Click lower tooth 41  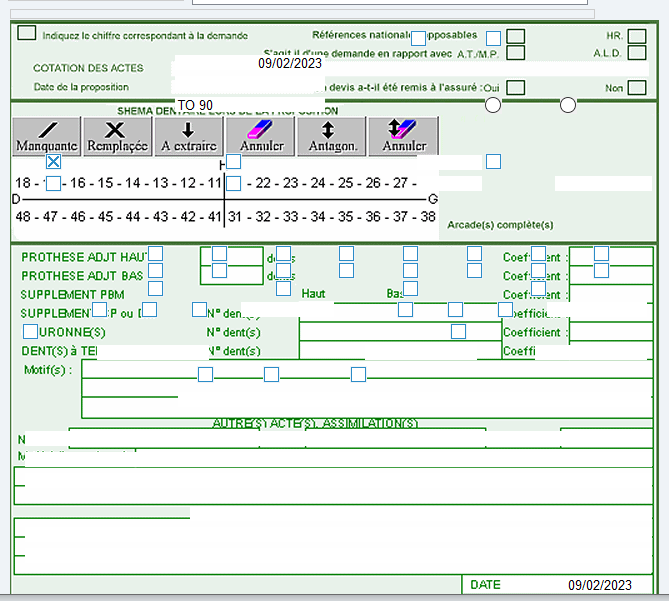215,217
